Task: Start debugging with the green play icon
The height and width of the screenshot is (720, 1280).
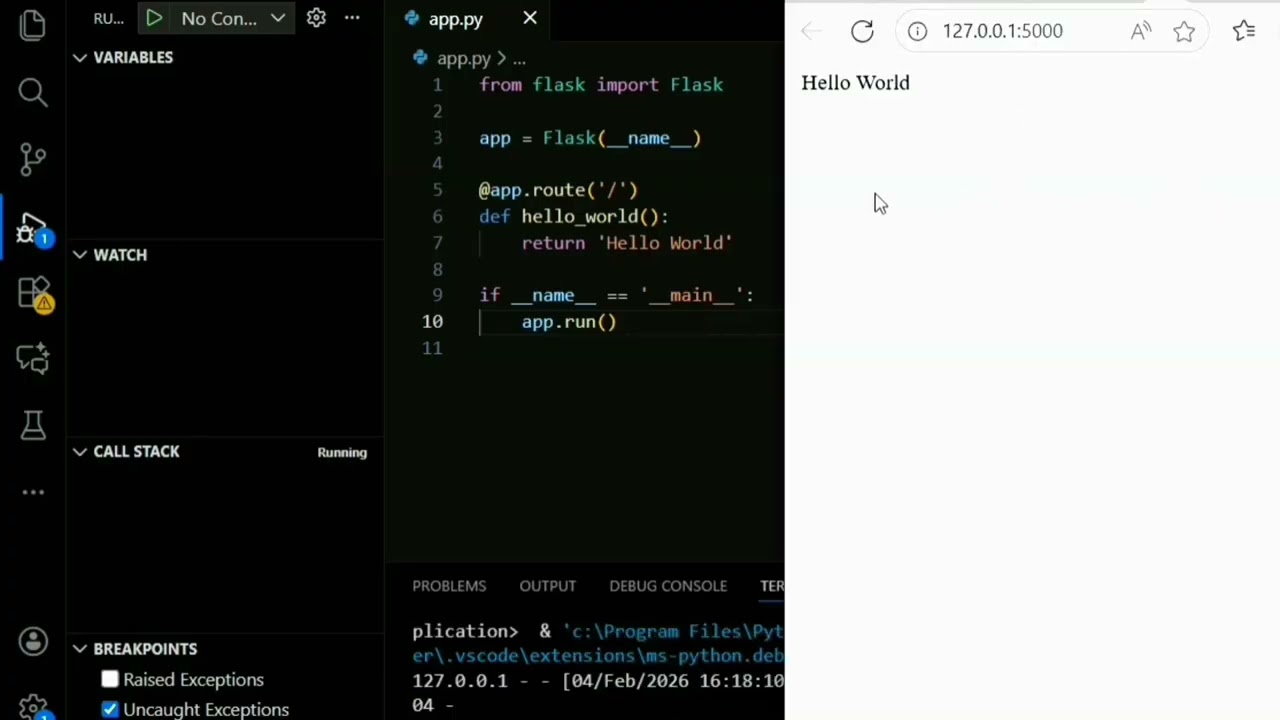Action: [153, 18]
